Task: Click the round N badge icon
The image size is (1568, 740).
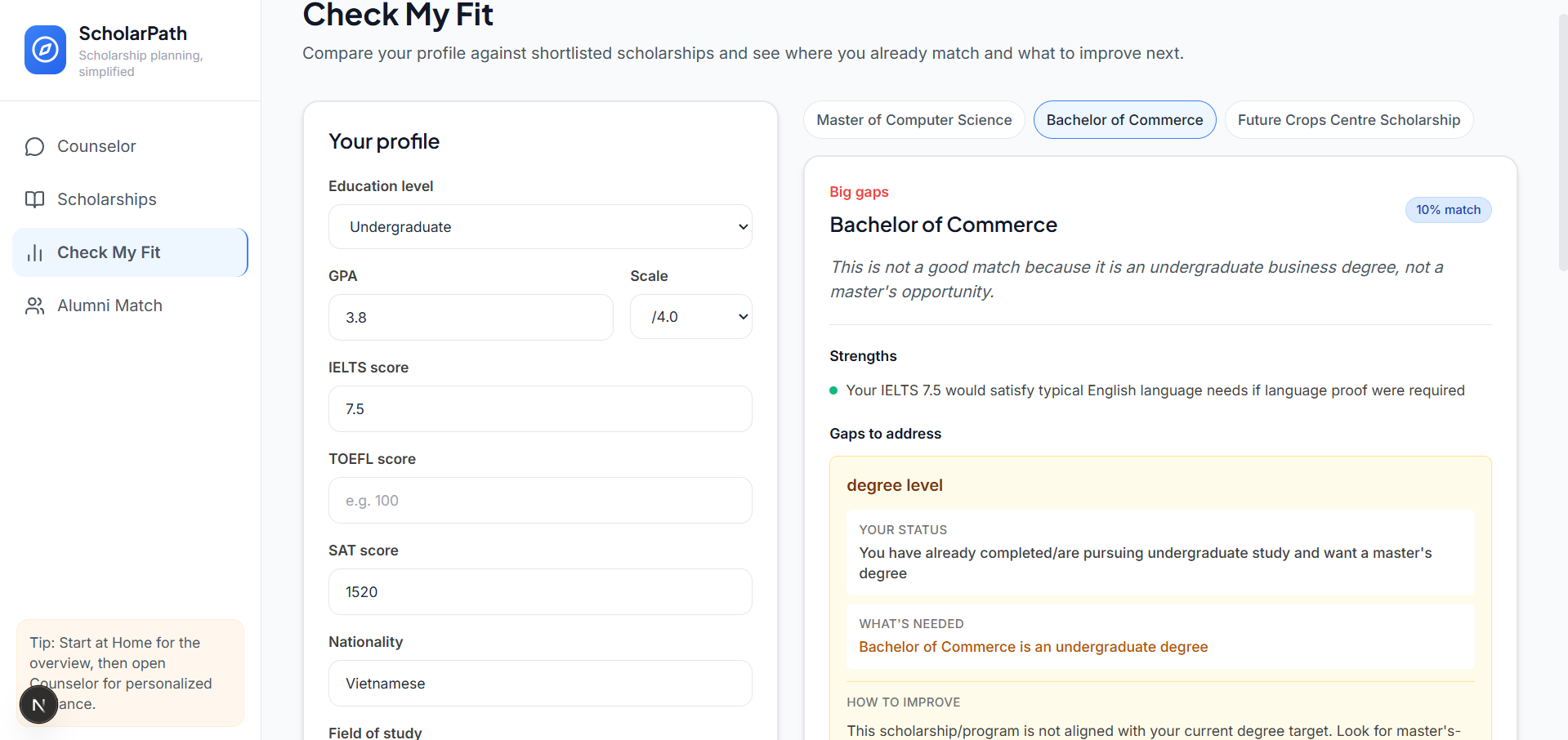Action: 38,705
